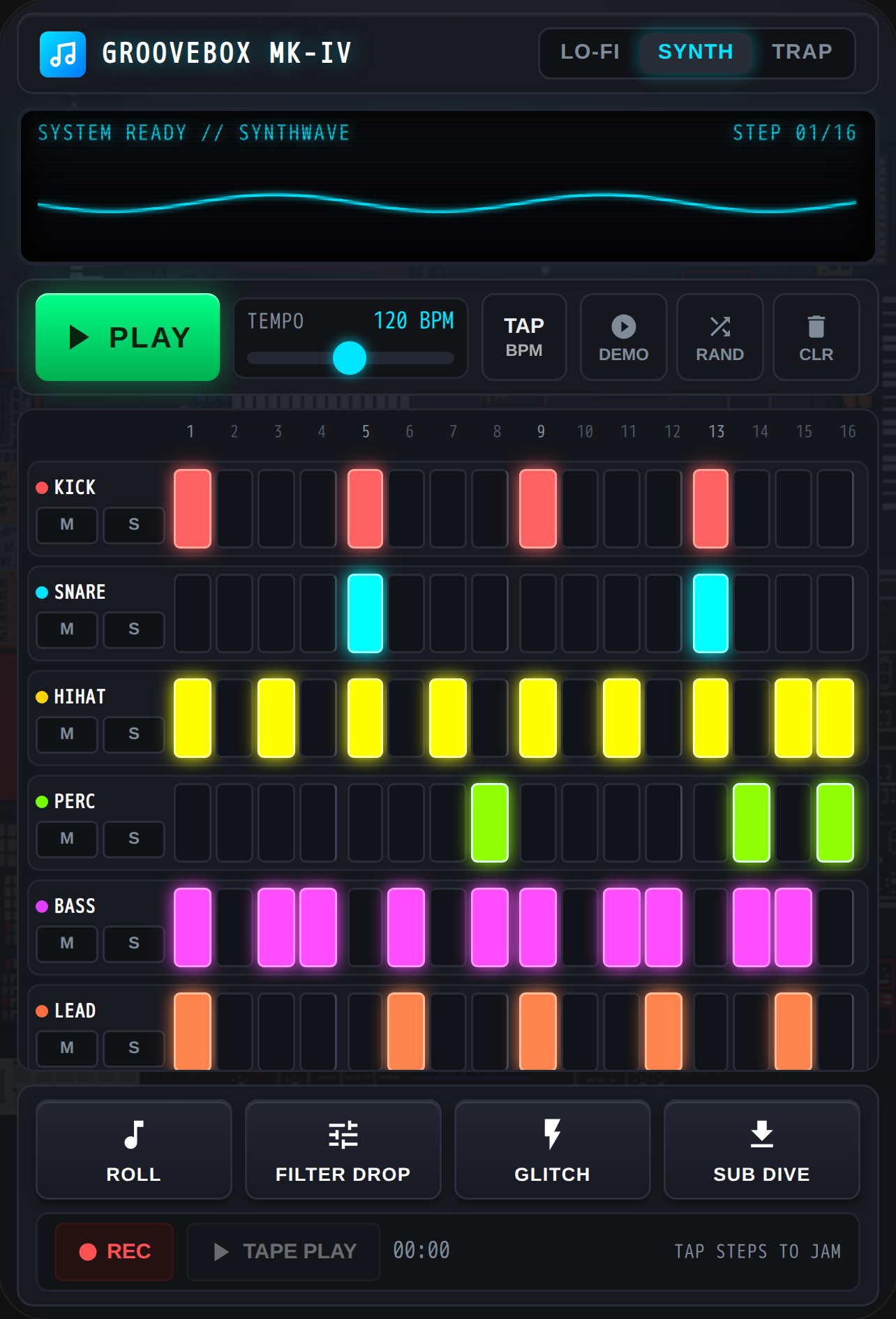Turn off LEAD step 1
896x1319 pixels.
click(x=193, y=1031)
